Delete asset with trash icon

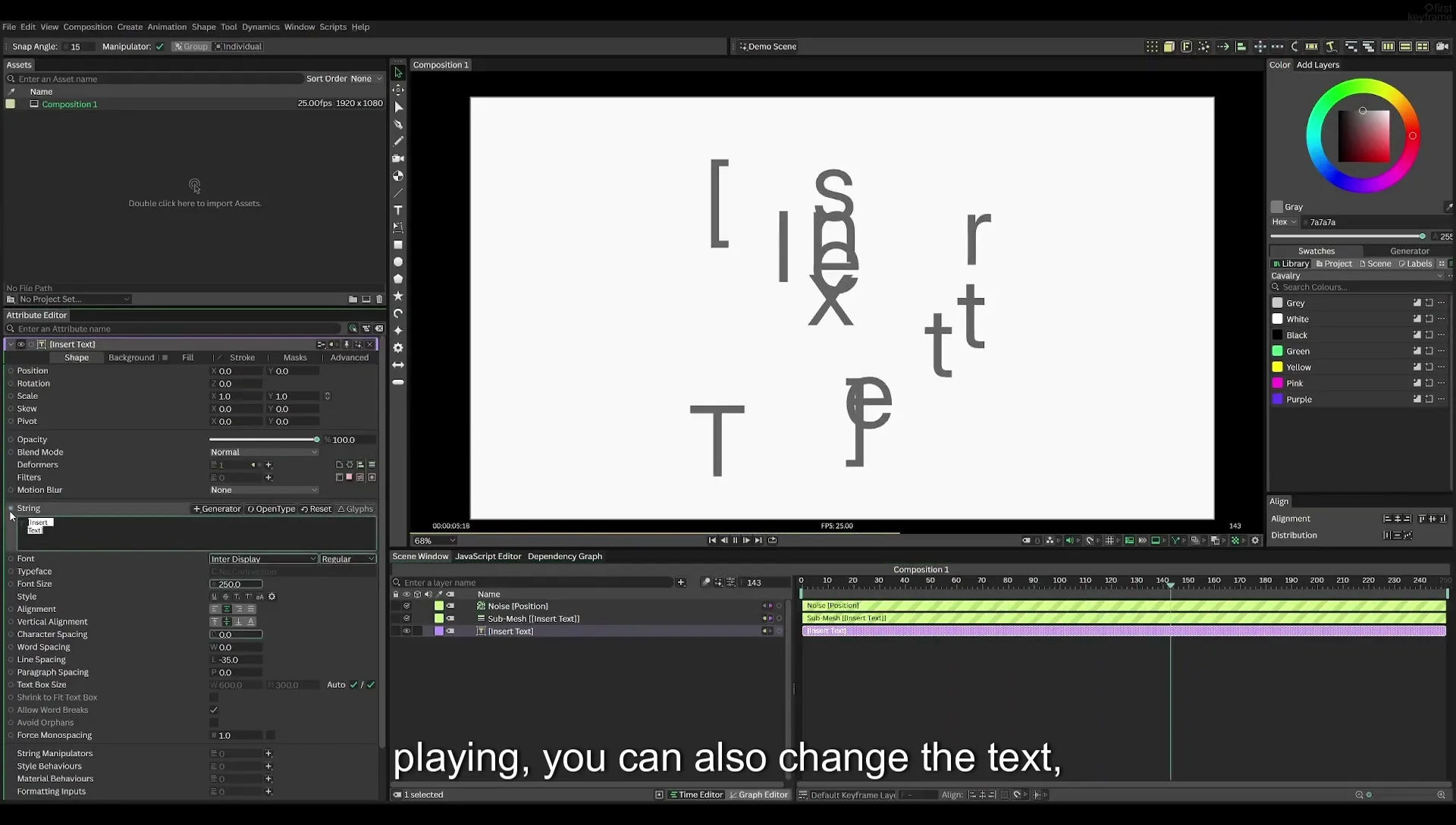(x=380, y=300)
